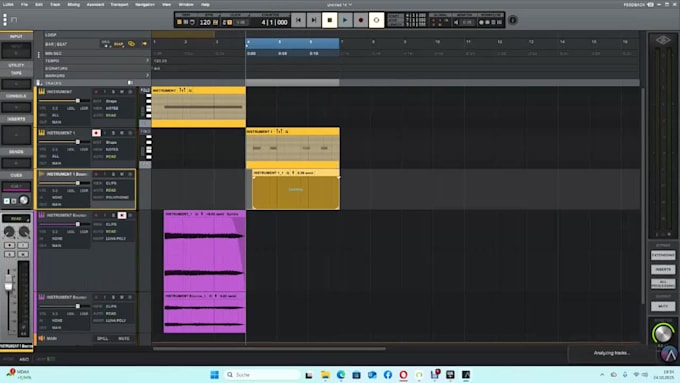This screenshot has height=383, width=680.
Task: Open the Help menu
Action: 205,4
